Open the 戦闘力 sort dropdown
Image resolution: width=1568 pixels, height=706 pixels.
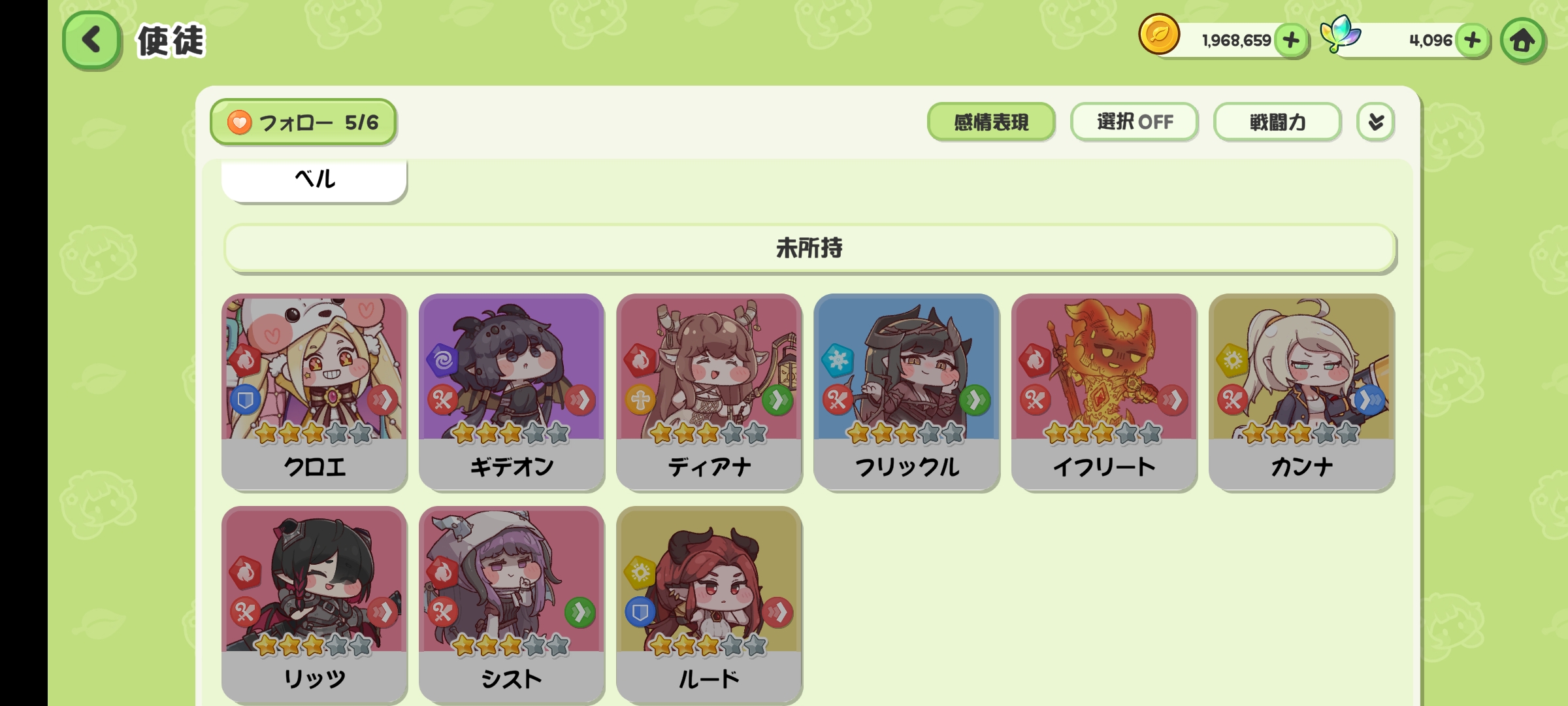(x=1277, y=122)
